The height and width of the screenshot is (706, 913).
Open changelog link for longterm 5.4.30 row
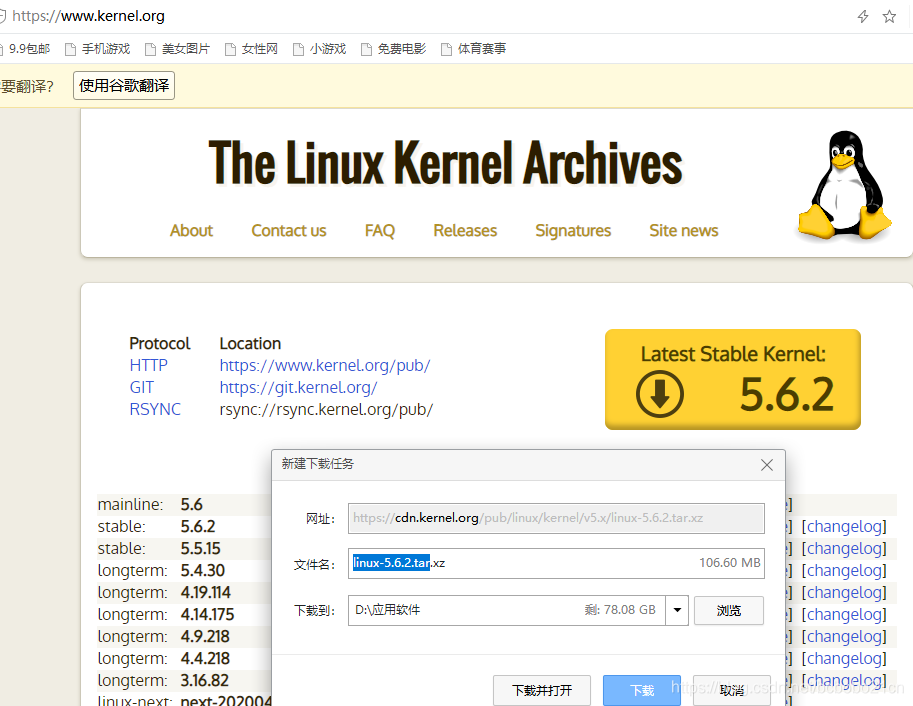pos(844,571)
